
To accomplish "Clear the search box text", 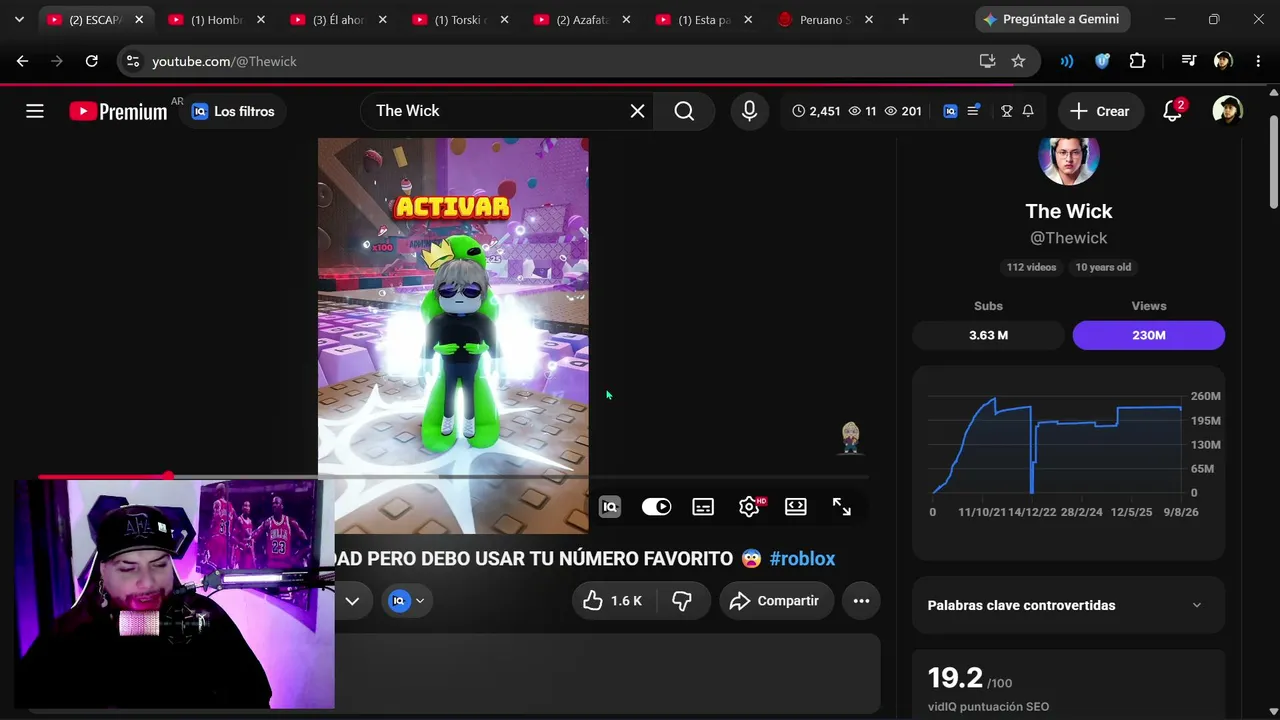I will (637, 111).
